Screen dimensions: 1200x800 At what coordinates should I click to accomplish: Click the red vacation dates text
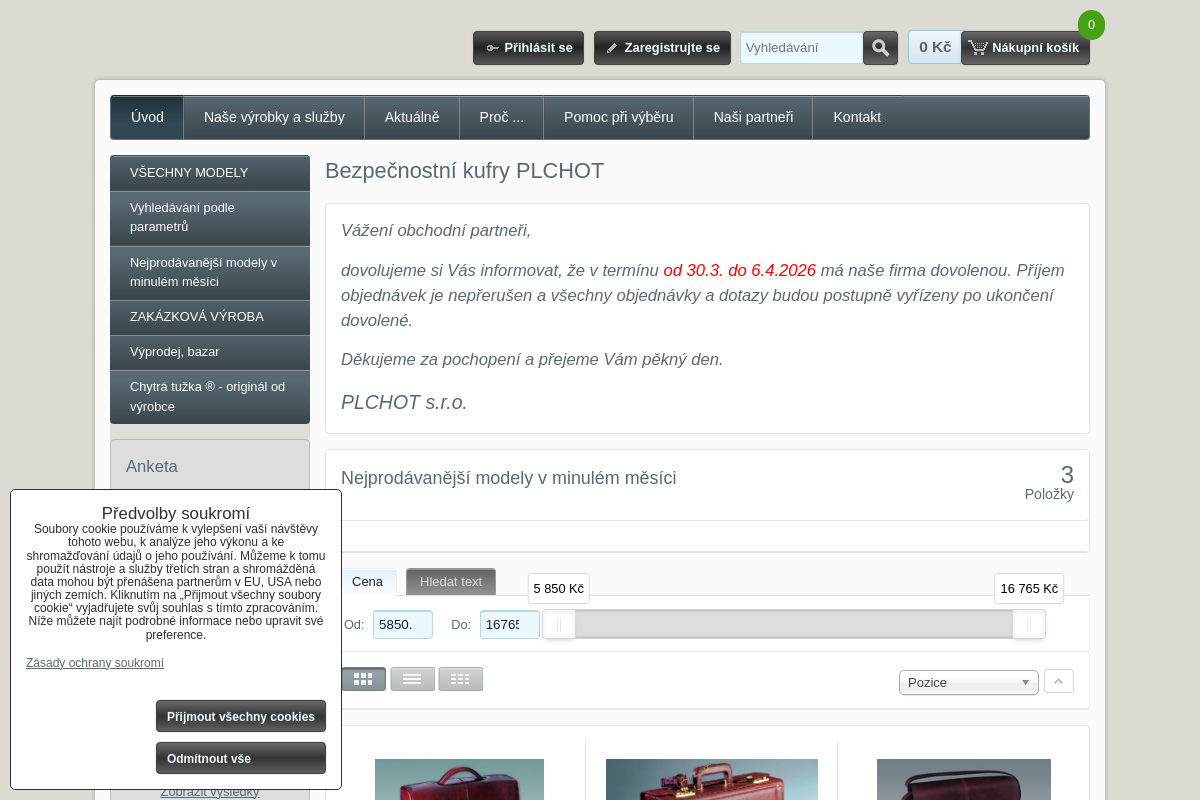(740, 270)
